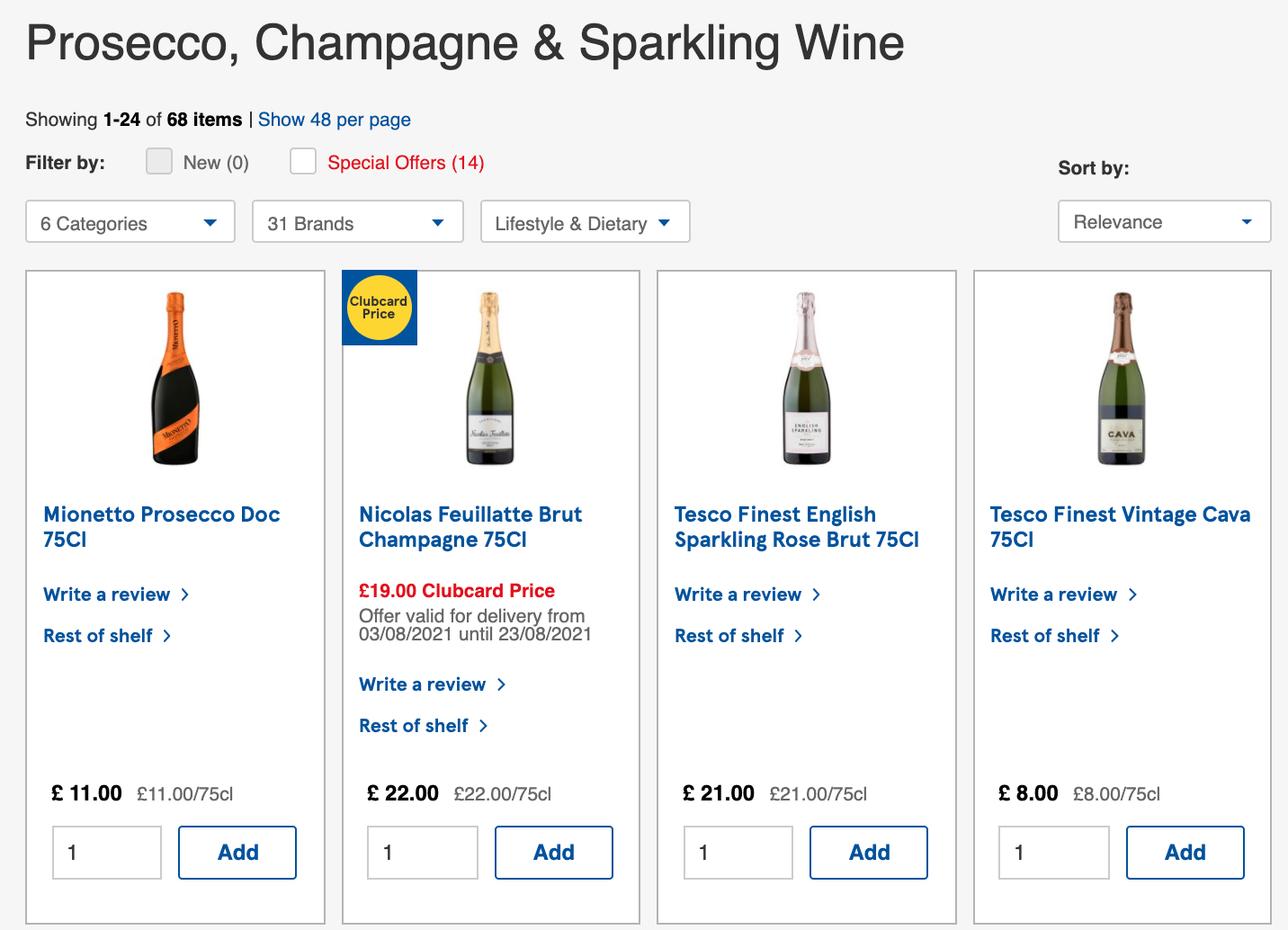Viewport: 1288px width, 930px height.
Task: Open Nicolas Feuillatte Brut Champagne product page
Action: 470,526
